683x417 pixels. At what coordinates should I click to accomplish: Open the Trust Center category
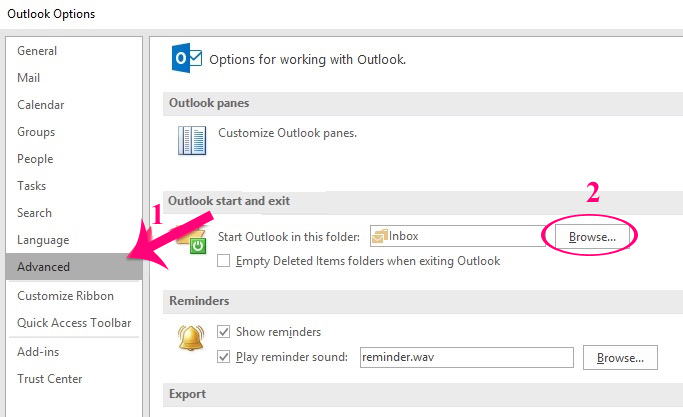(x=50, y=379)
